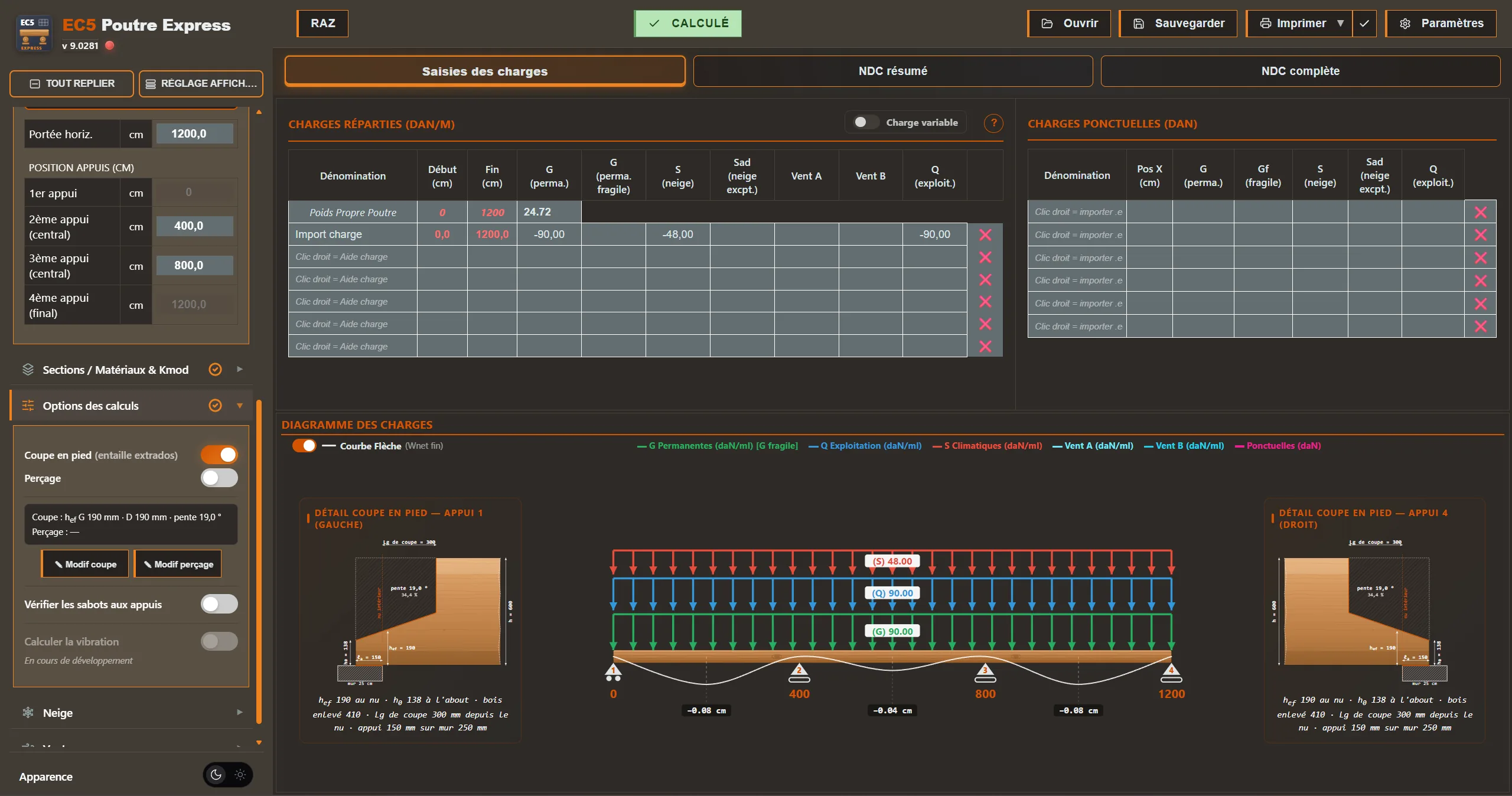Toggle the Courbe Flèche display switch
Image resolution: width=1512 pixels, height=796 pixels.
coord(304,446)
